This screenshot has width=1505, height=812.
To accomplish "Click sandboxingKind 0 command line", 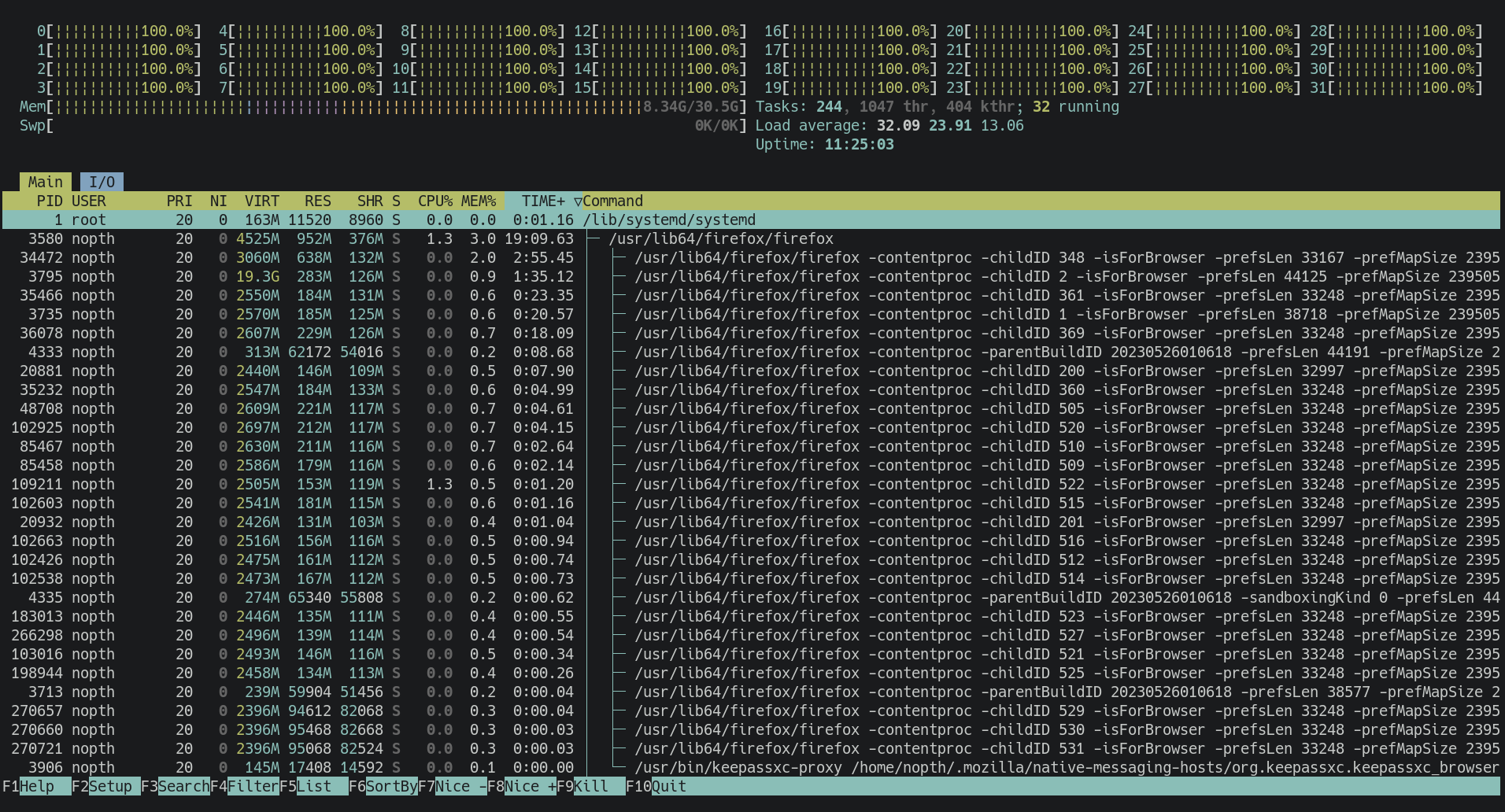I will point(1067,597).
